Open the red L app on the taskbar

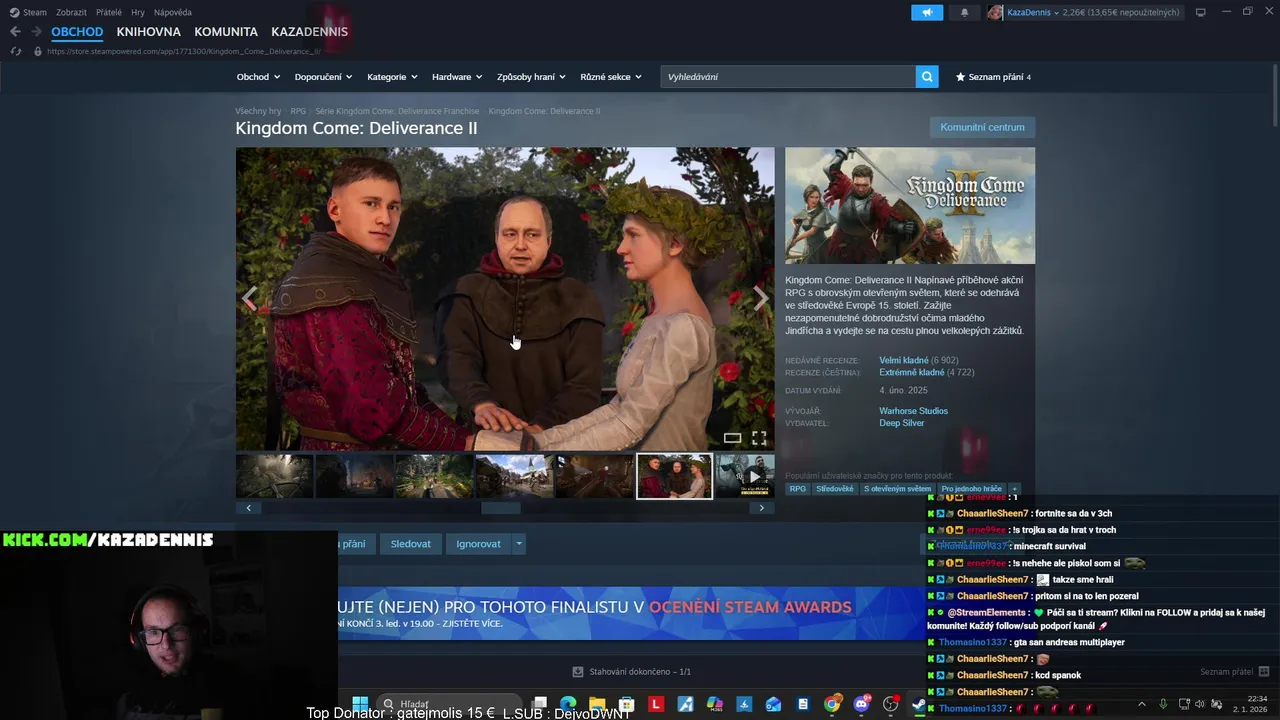pyautogui.click(x=656, y=704)
